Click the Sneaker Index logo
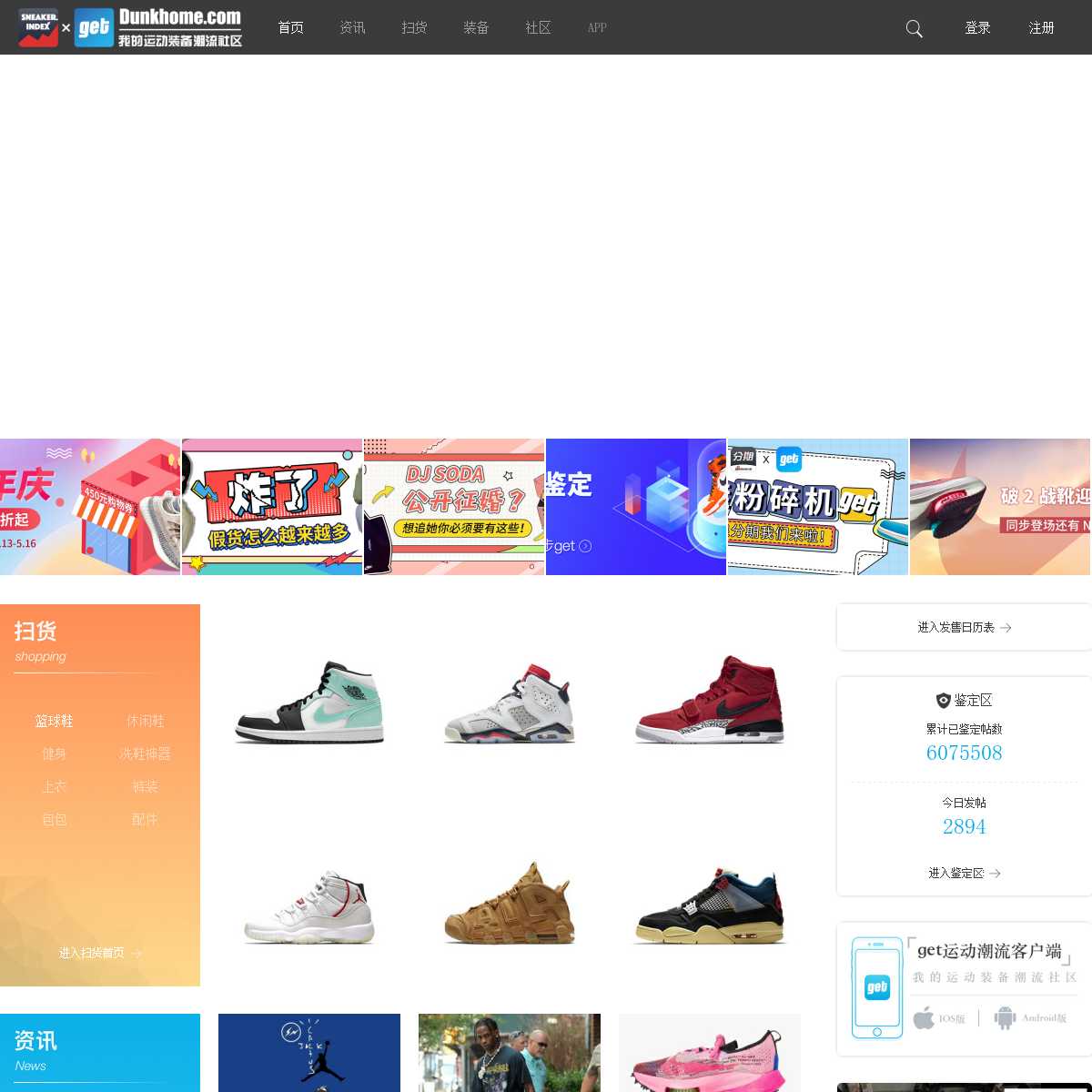 38,27
